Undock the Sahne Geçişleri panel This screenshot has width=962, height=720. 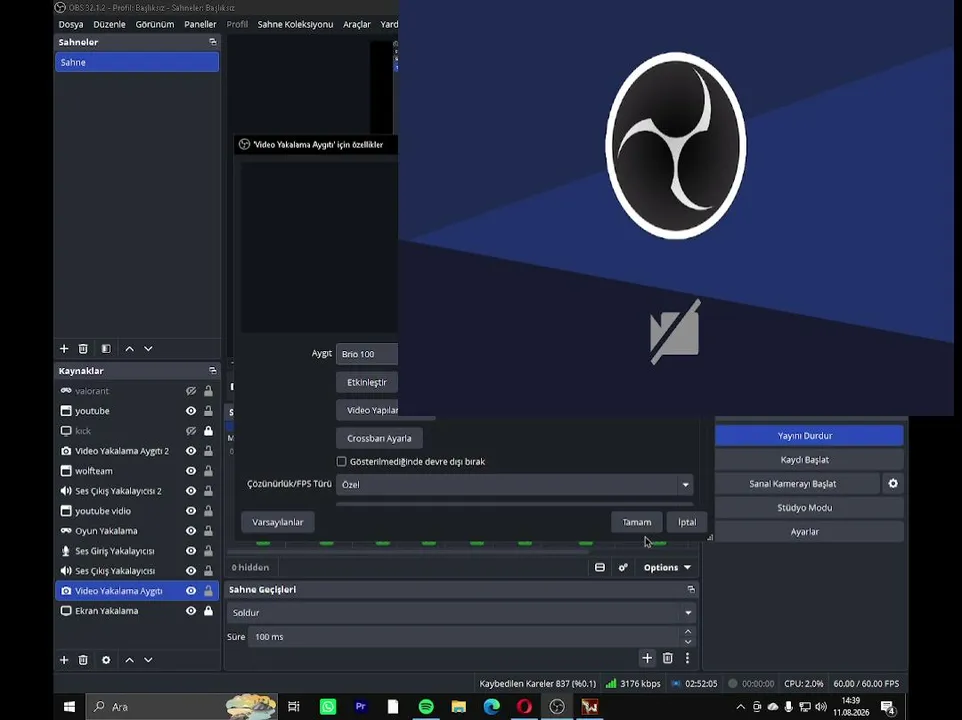tap(691, 589)
